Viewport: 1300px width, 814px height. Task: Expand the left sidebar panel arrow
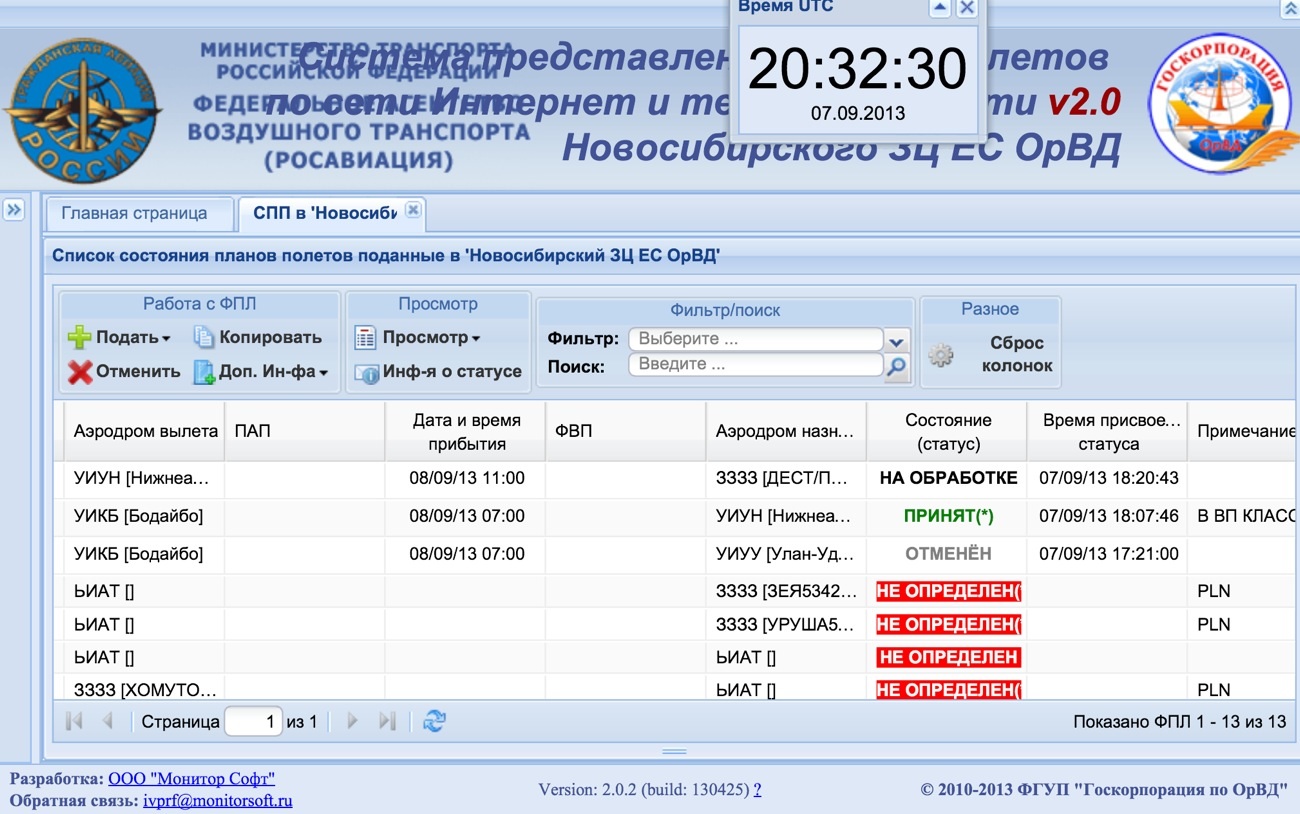point(13,210)
